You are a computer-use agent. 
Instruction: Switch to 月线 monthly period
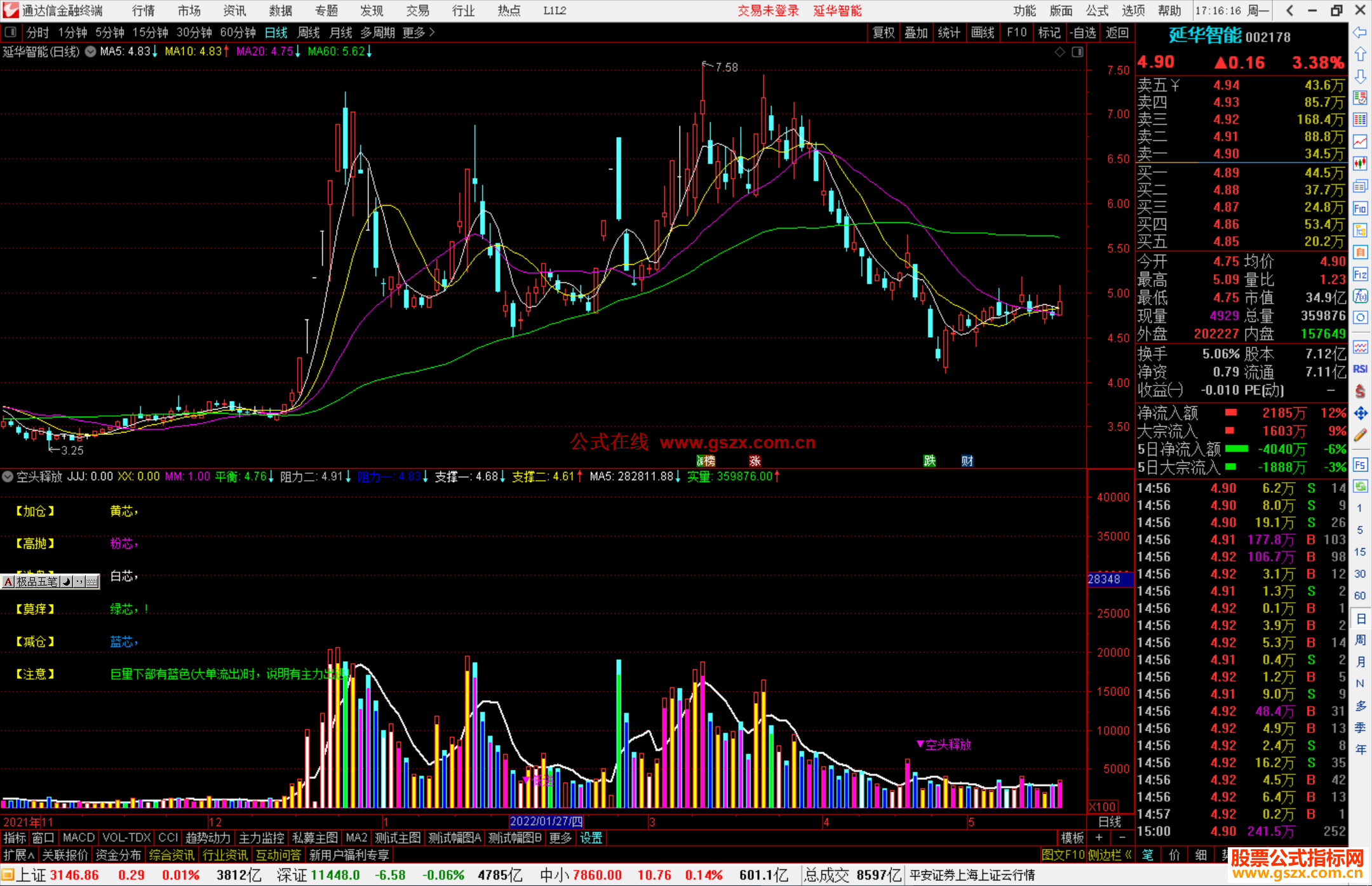[341, 32]
